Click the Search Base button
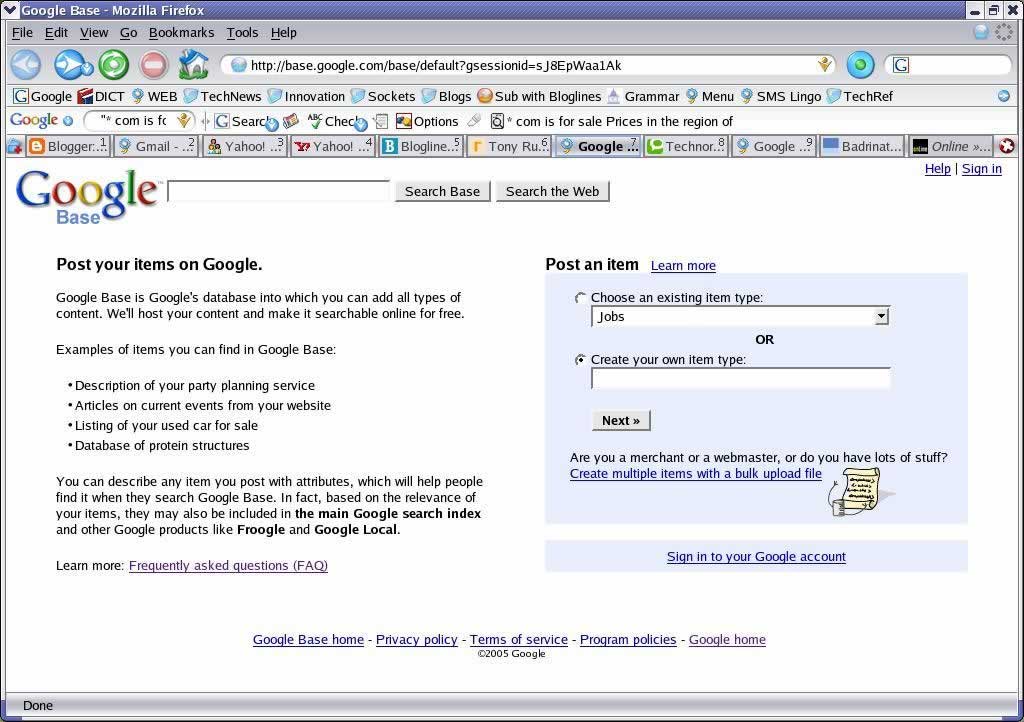Screen dimensions: 1024x722 pyautogui.click(x=442, y=191)
